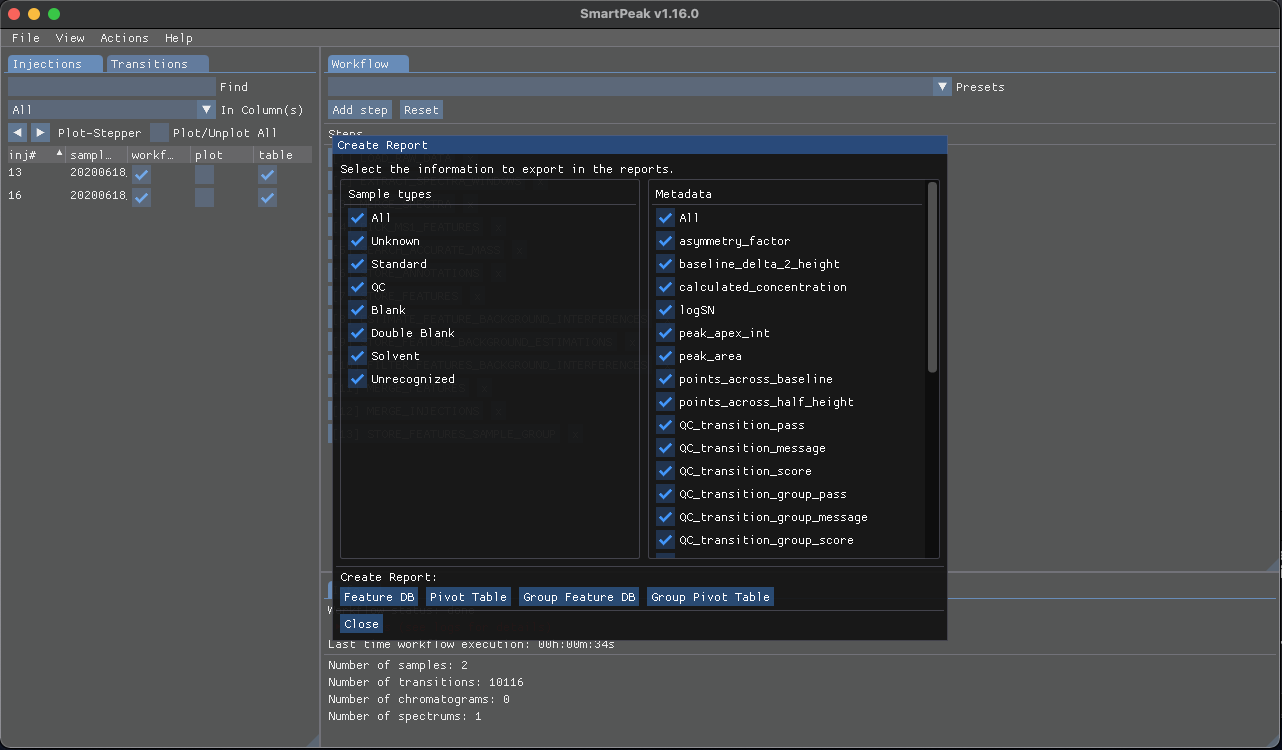Uncheck the Unknown sample type

(357, 241)
